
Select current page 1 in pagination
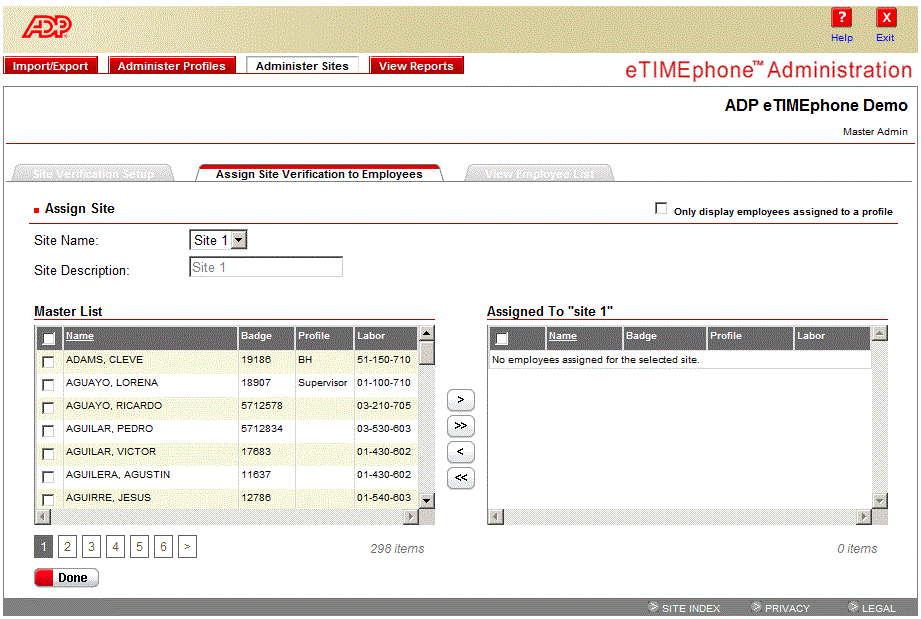pos(43,547)
